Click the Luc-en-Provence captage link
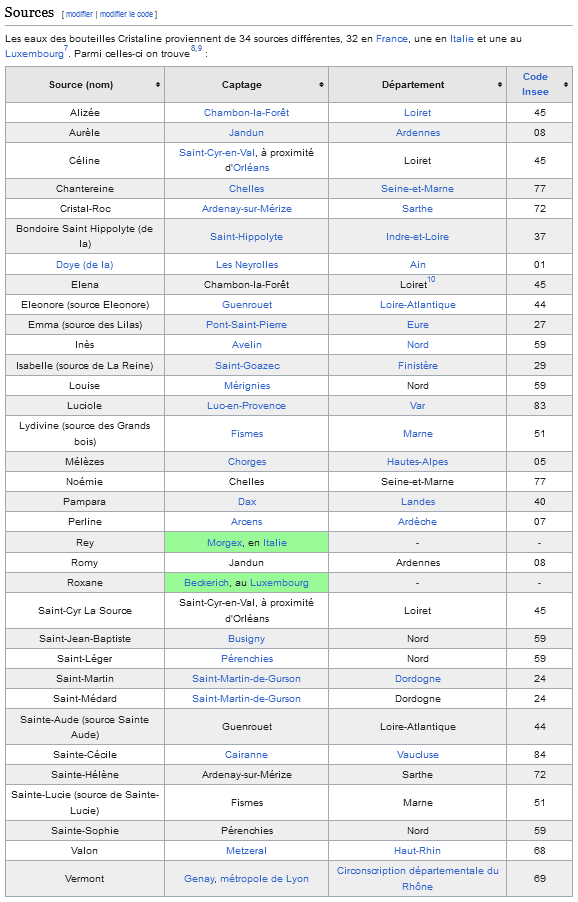This screenshot has width=578, height=902. click(x=246, y=406)
